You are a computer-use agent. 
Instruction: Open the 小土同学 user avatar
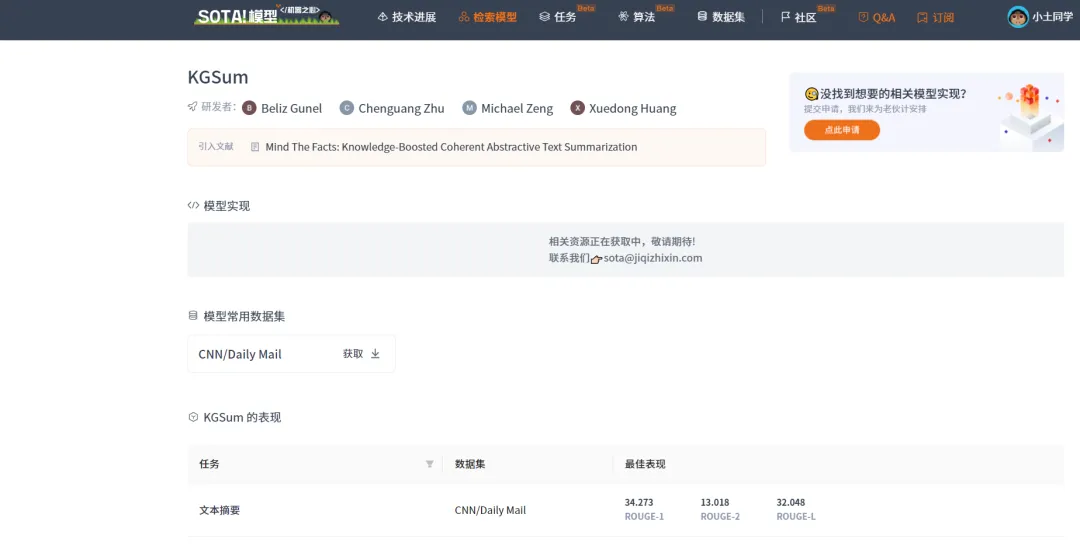click(1017, 17)
